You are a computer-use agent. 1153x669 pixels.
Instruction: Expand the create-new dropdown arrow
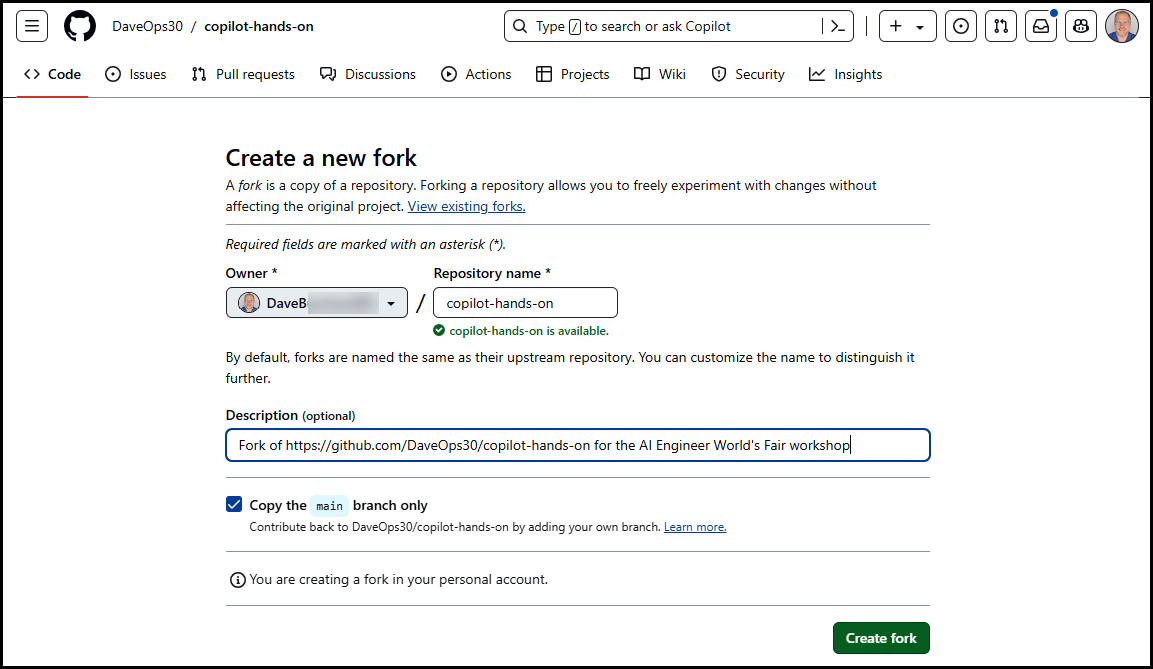(920, 27)
